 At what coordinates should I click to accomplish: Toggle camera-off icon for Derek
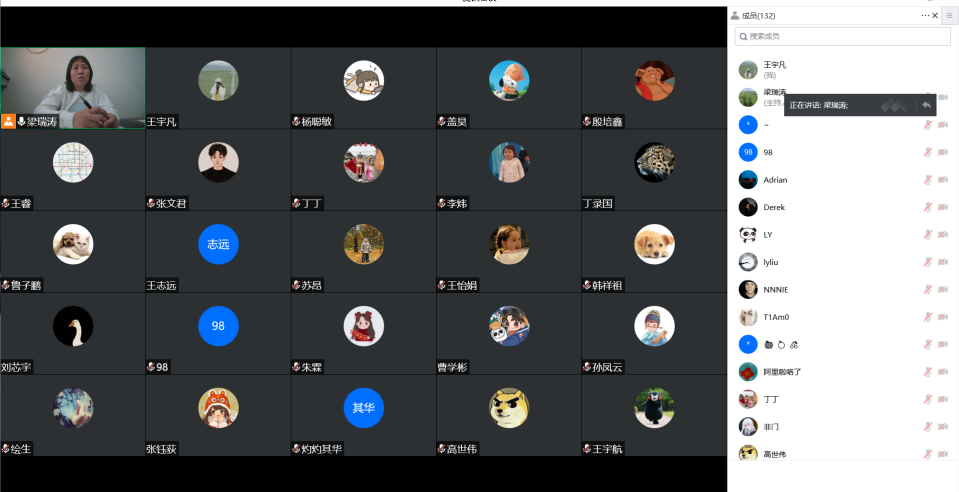pyautogui.click(x=942, y=207)
